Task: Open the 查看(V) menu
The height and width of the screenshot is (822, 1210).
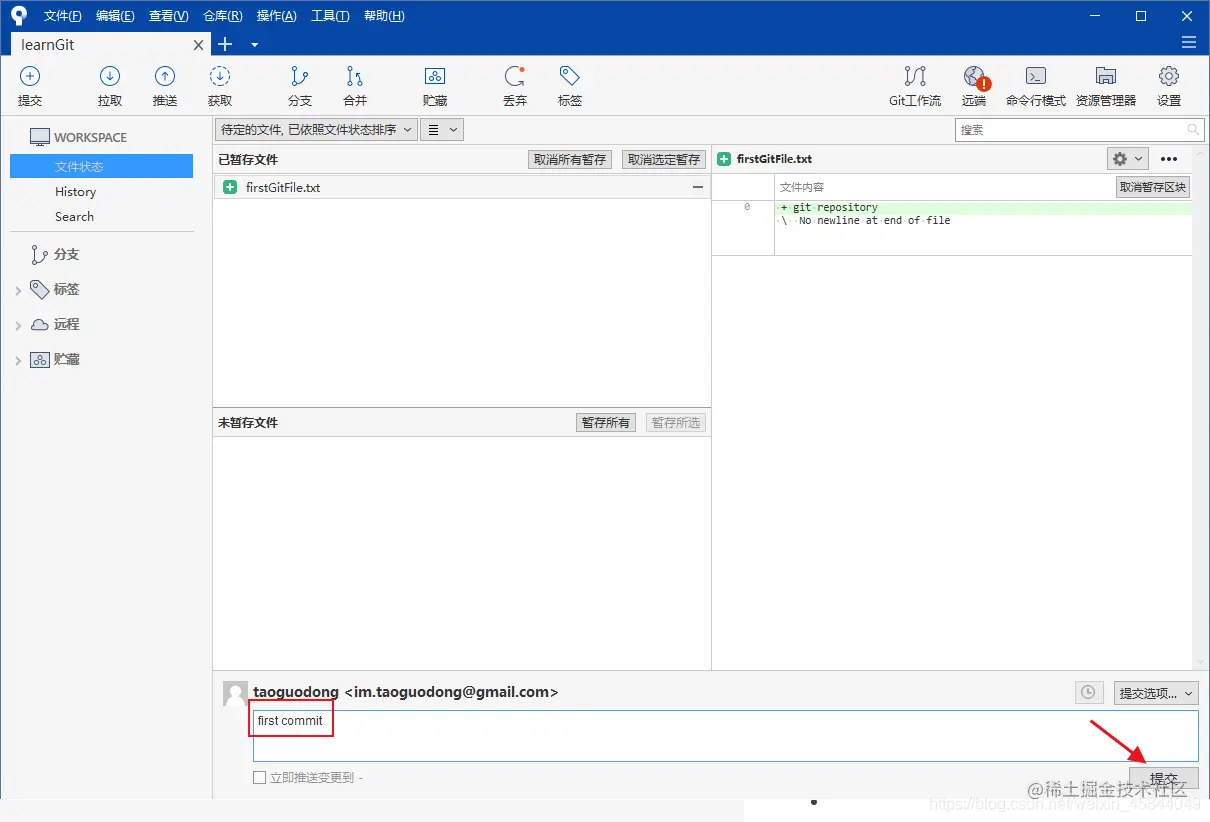Action: point(168,16)
